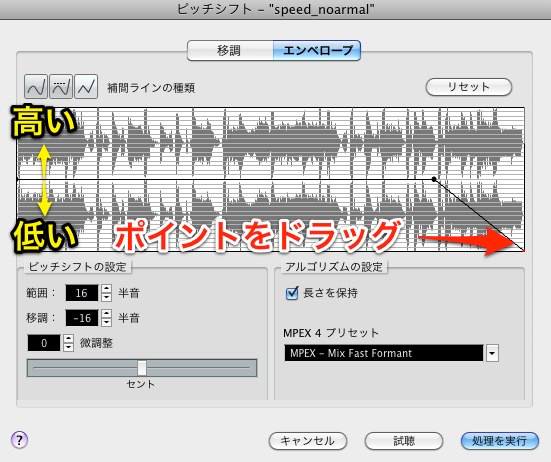Screen dimensions: 551x462
Task: Click the black envelope point on the line
Action: pyautogui.click(x=434, y=179)
